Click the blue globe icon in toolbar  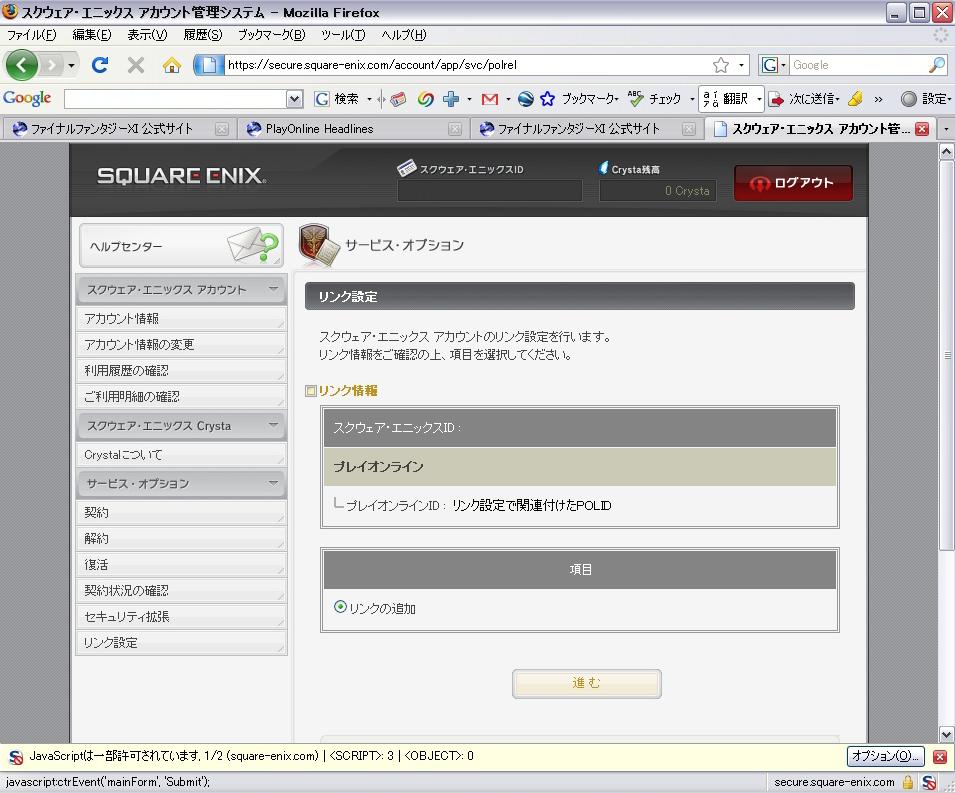pyautogui.click(x=526, y=99)
